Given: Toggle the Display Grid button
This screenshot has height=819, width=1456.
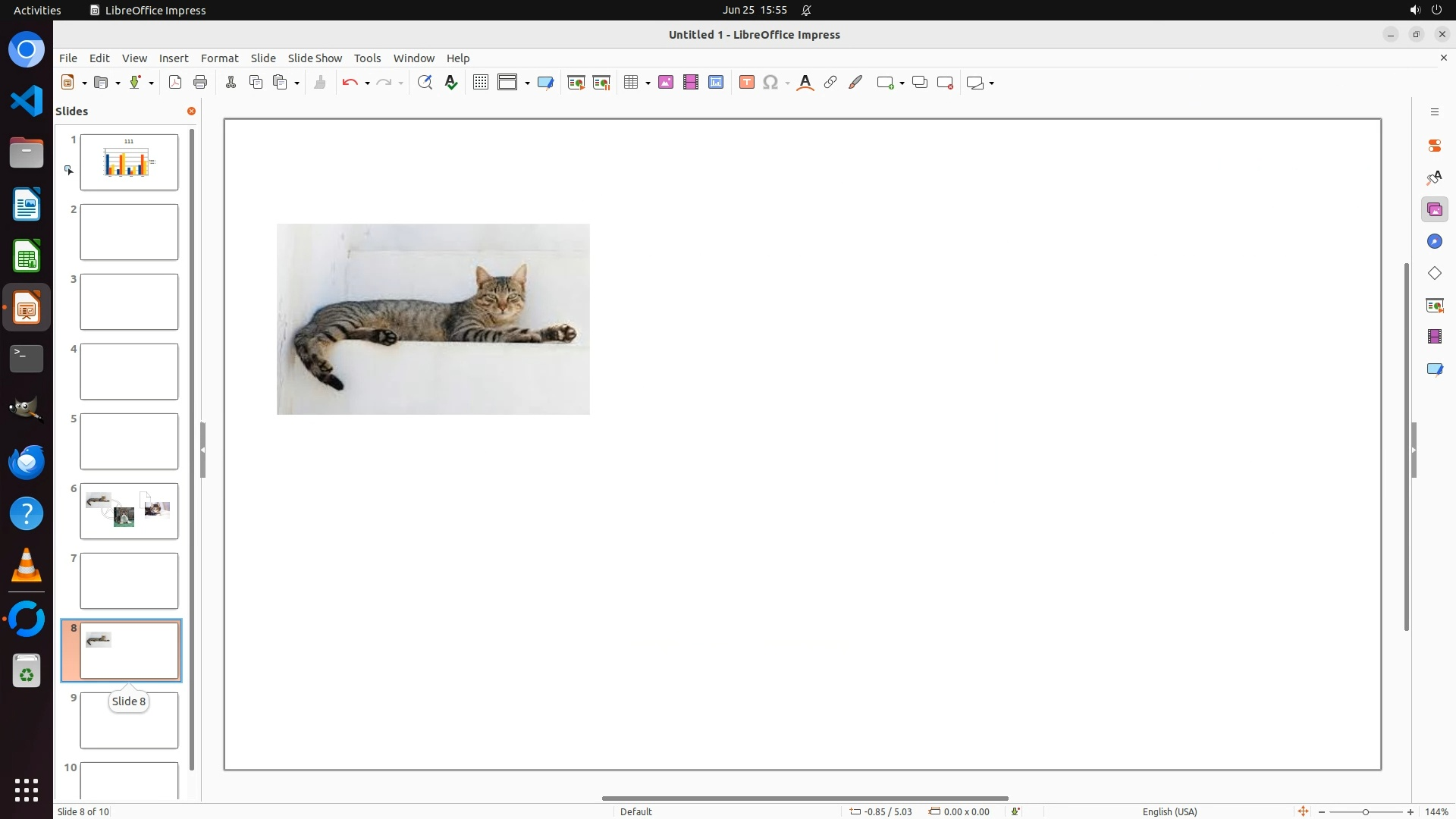Looking at the screenshot, I should [x=481, y=83].
